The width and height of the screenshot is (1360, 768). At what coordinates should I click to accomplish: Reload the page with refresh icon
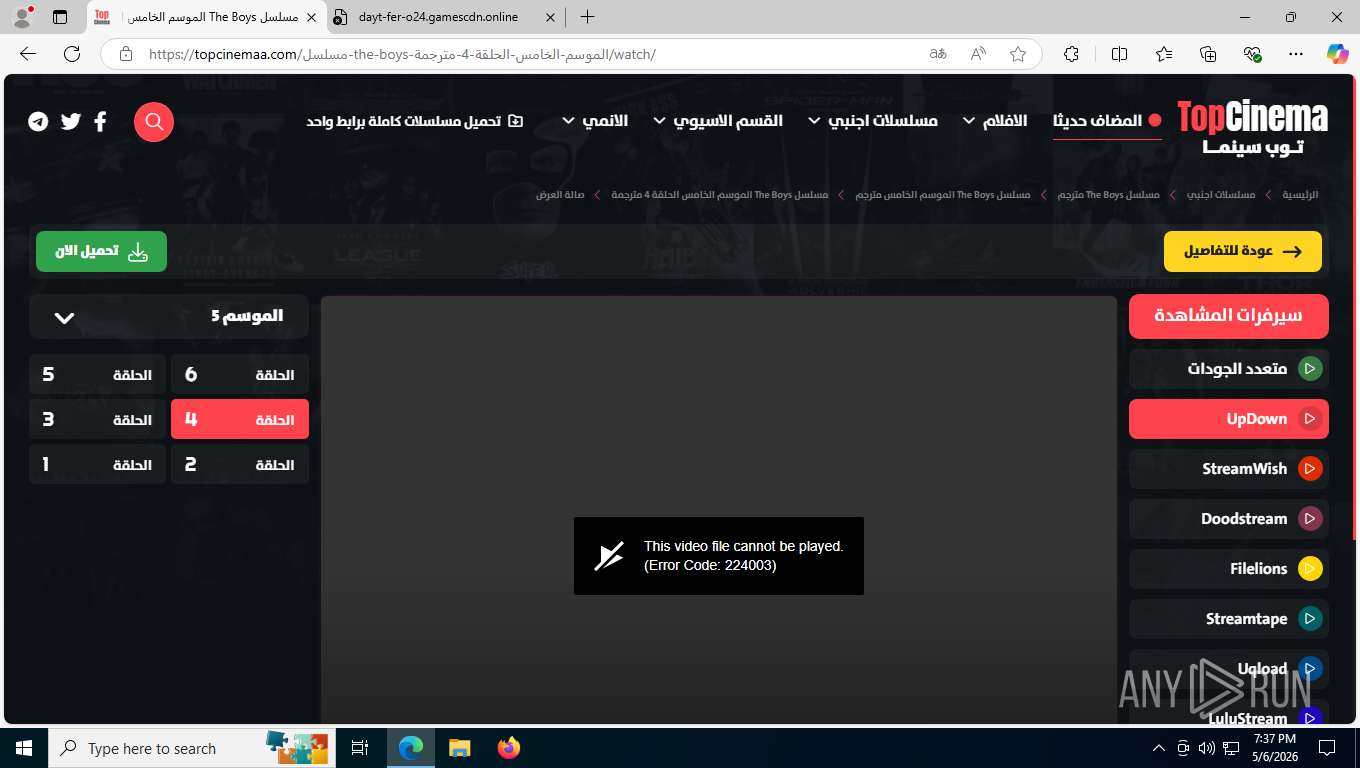(x=72, y=54)
